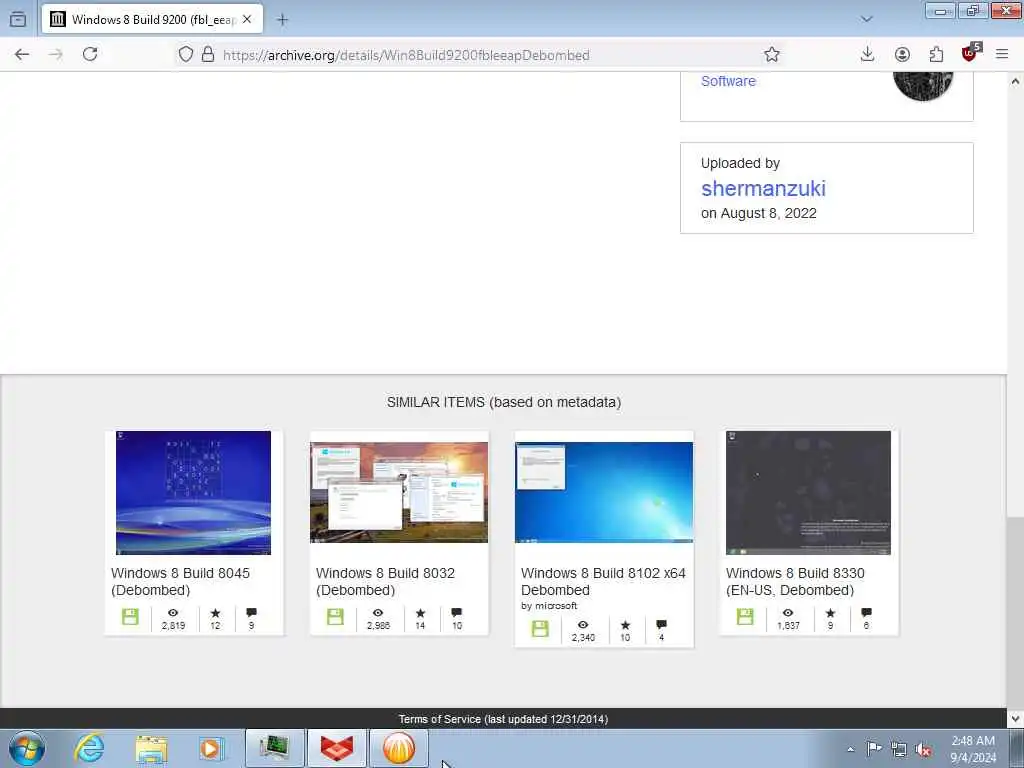Show hidden system tray icons
The width and height of the screenshot is (1024, 768).
(850, 749)
